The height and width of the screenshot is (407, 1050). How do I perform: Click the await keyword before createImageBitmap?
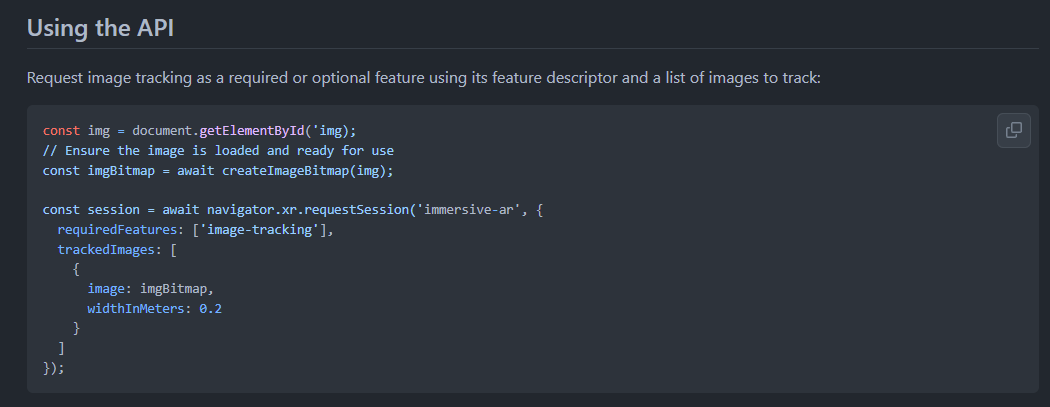coord(196,171)
